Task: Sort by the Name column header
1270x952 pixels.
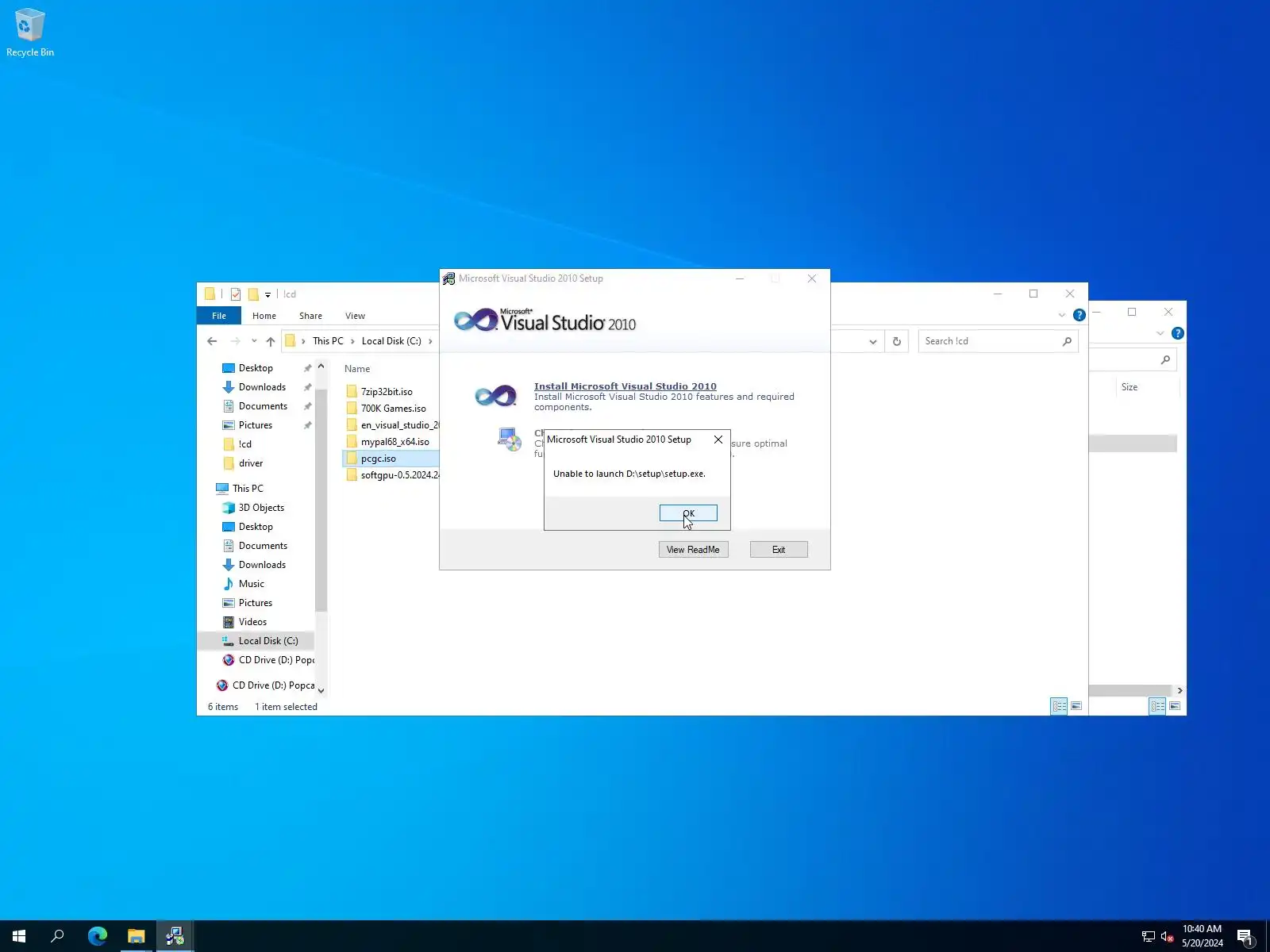Action: [x=357, y=369]
